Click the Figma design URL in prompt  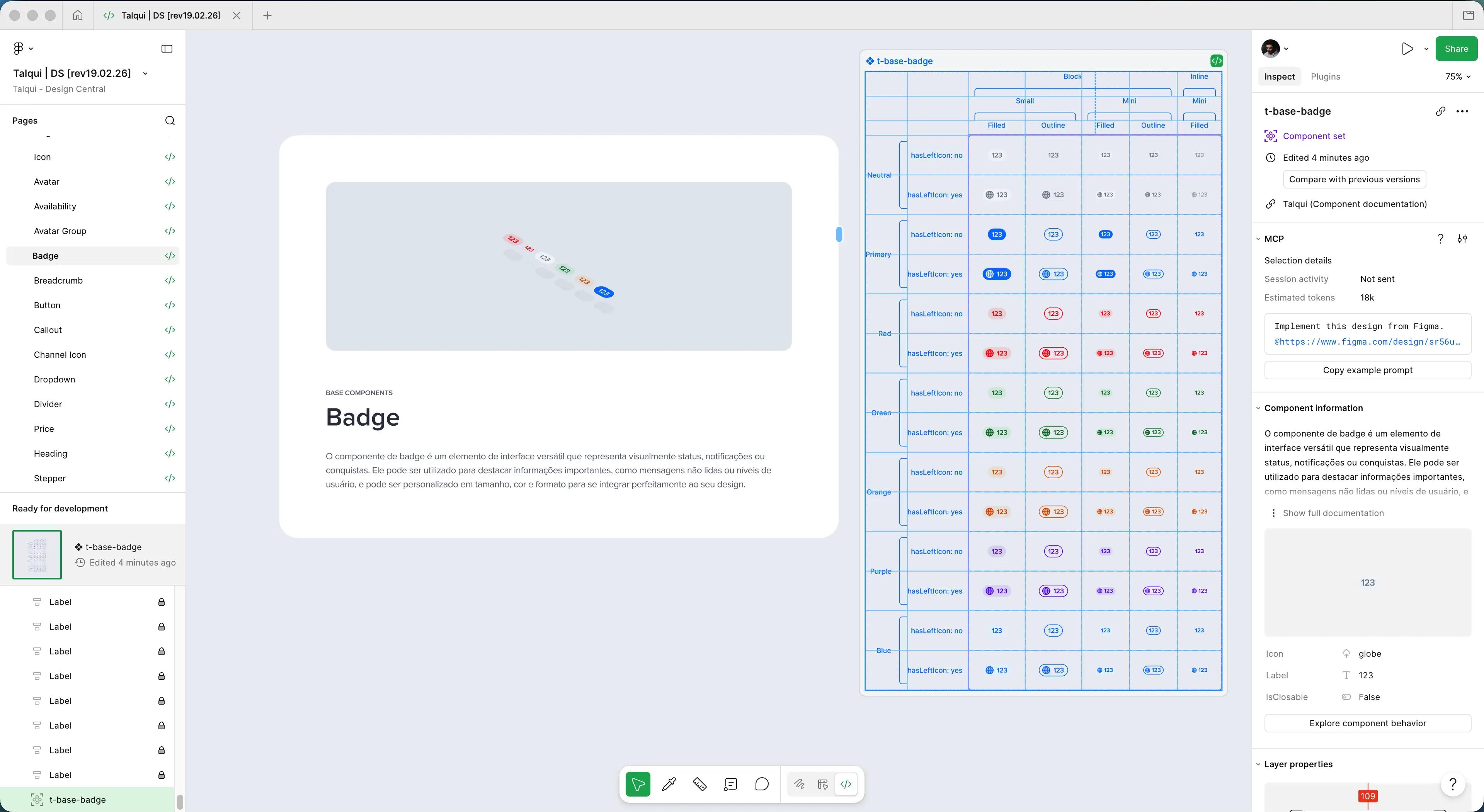(1367, 341)
